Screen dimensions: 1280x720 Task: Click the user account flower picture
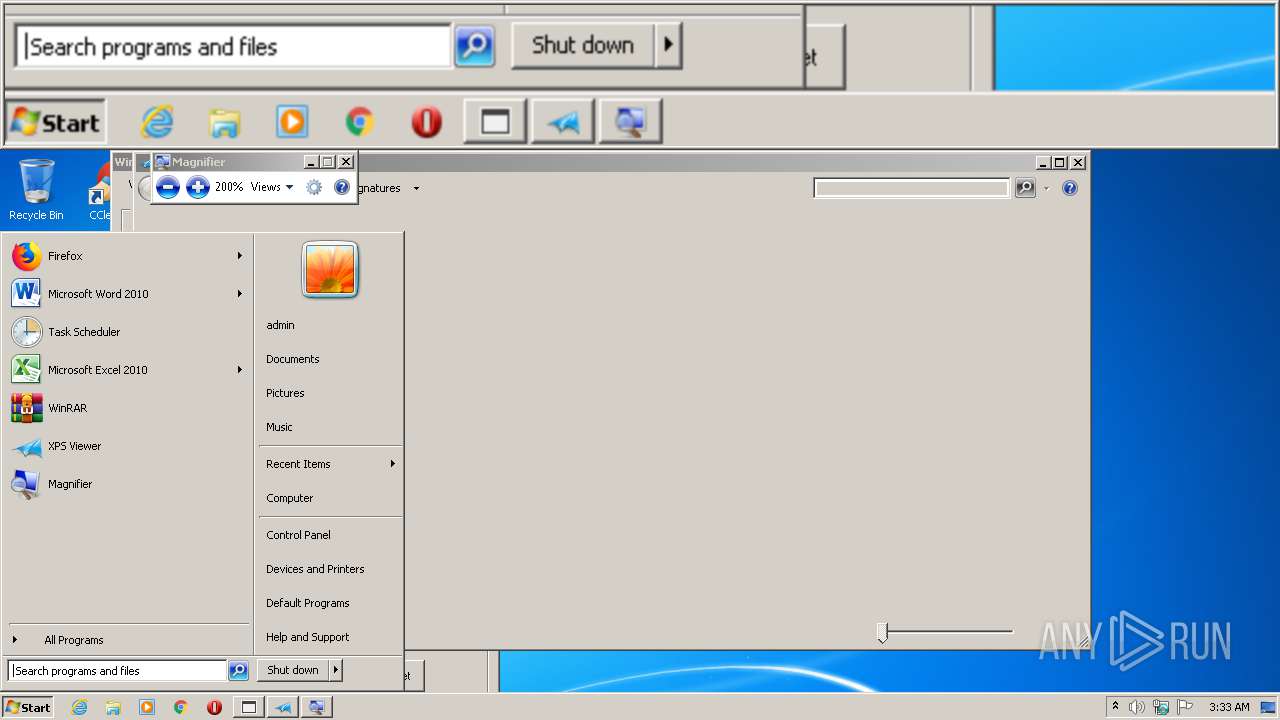pyautogui.click(x=330, y=269)
